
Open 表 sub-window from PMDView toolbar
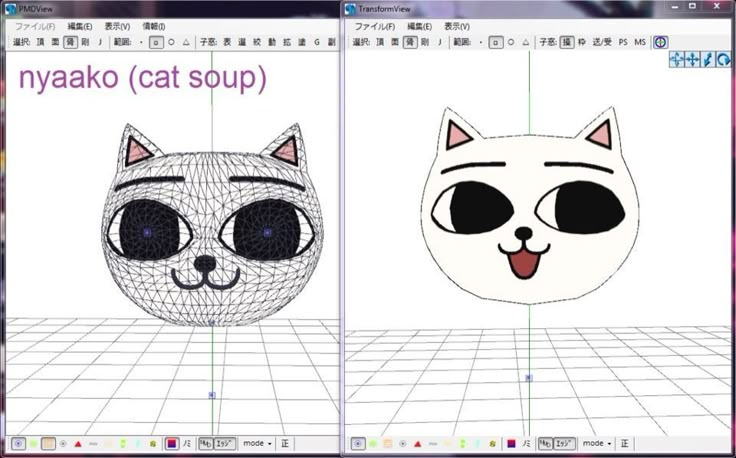coord(227,42)
